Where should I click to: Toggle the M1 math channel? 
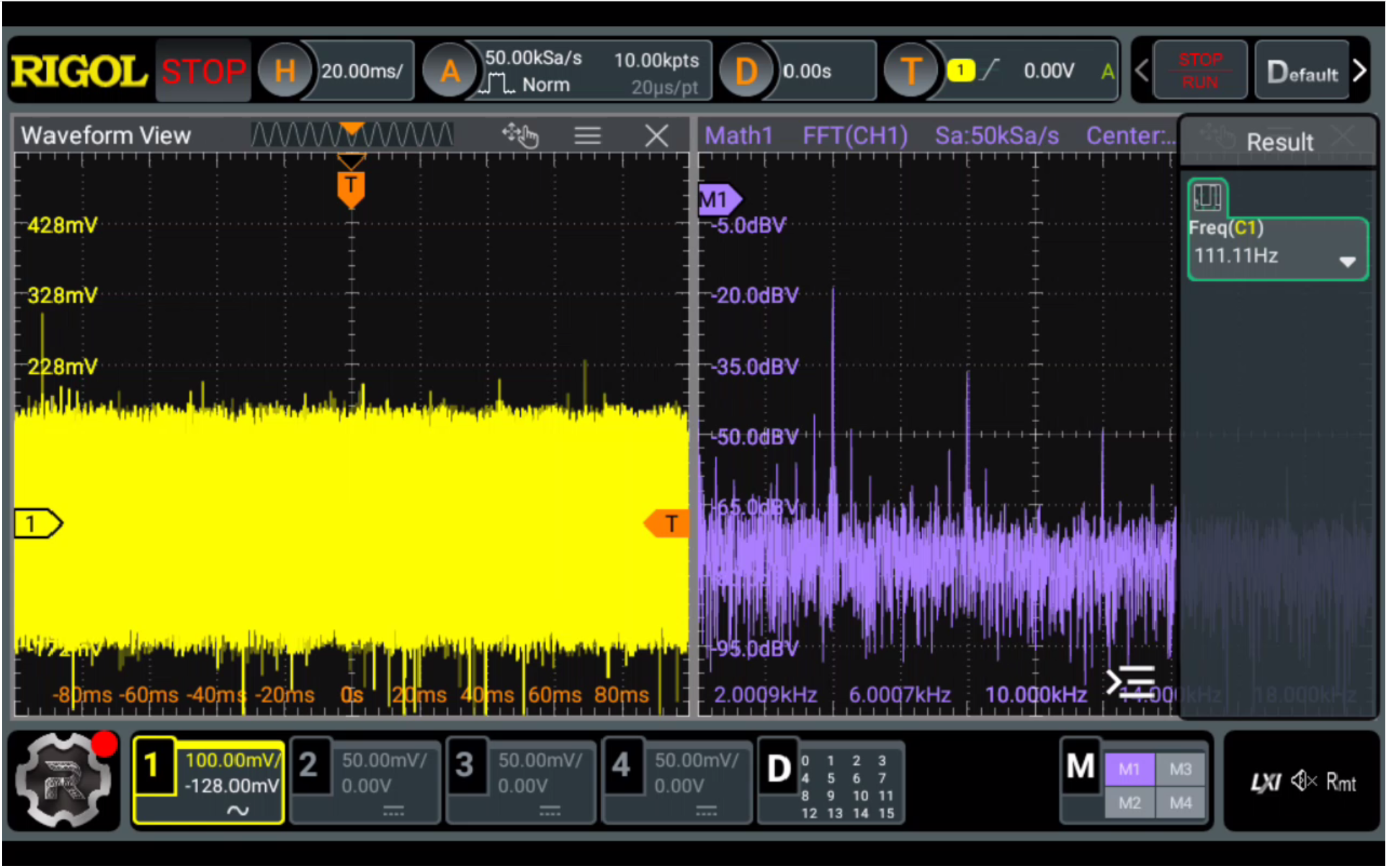coord(1129,769)
